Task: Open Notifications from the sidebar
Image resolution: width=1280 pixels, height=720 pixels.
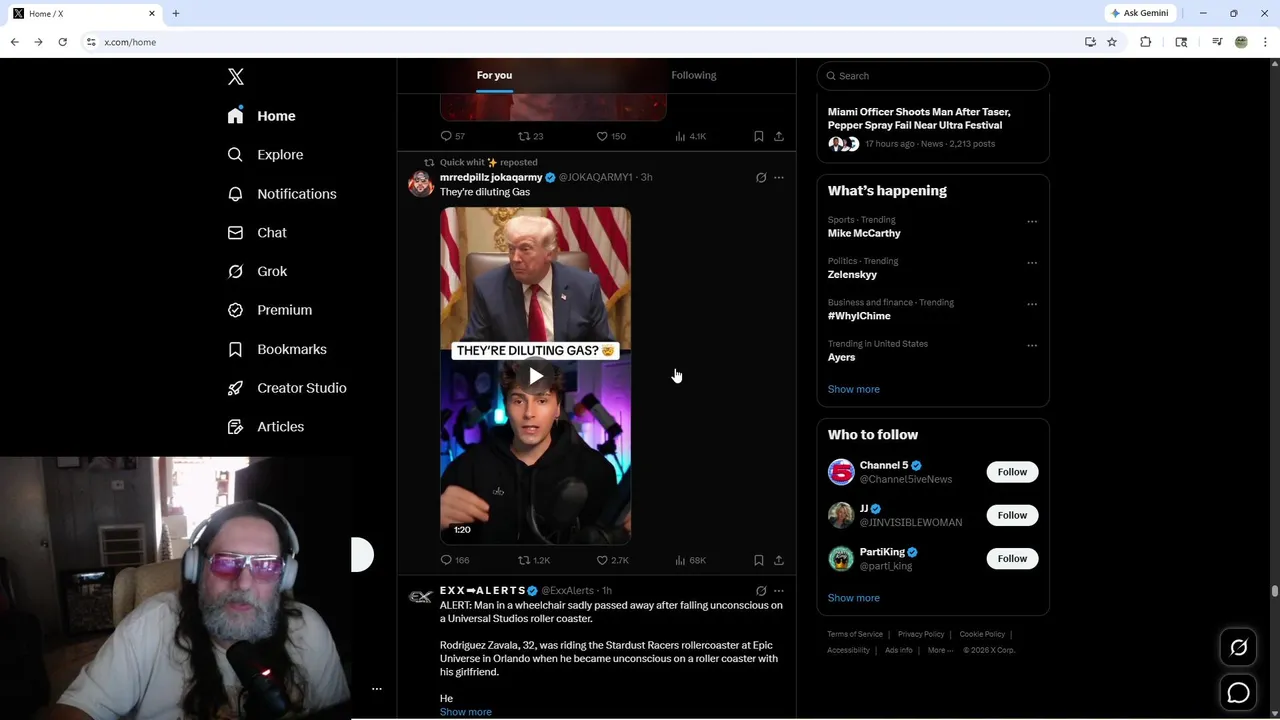Action: click(282, 194)
